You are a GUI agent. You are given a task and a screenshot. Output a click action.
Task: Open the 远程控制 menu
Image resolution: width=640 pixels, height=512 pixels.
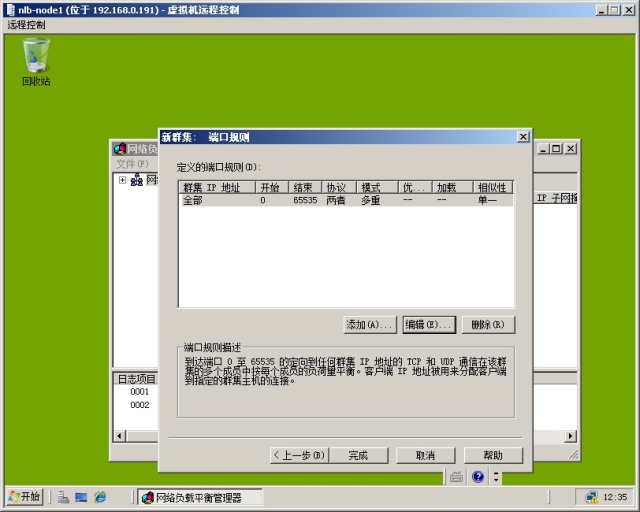coord(27,24)
